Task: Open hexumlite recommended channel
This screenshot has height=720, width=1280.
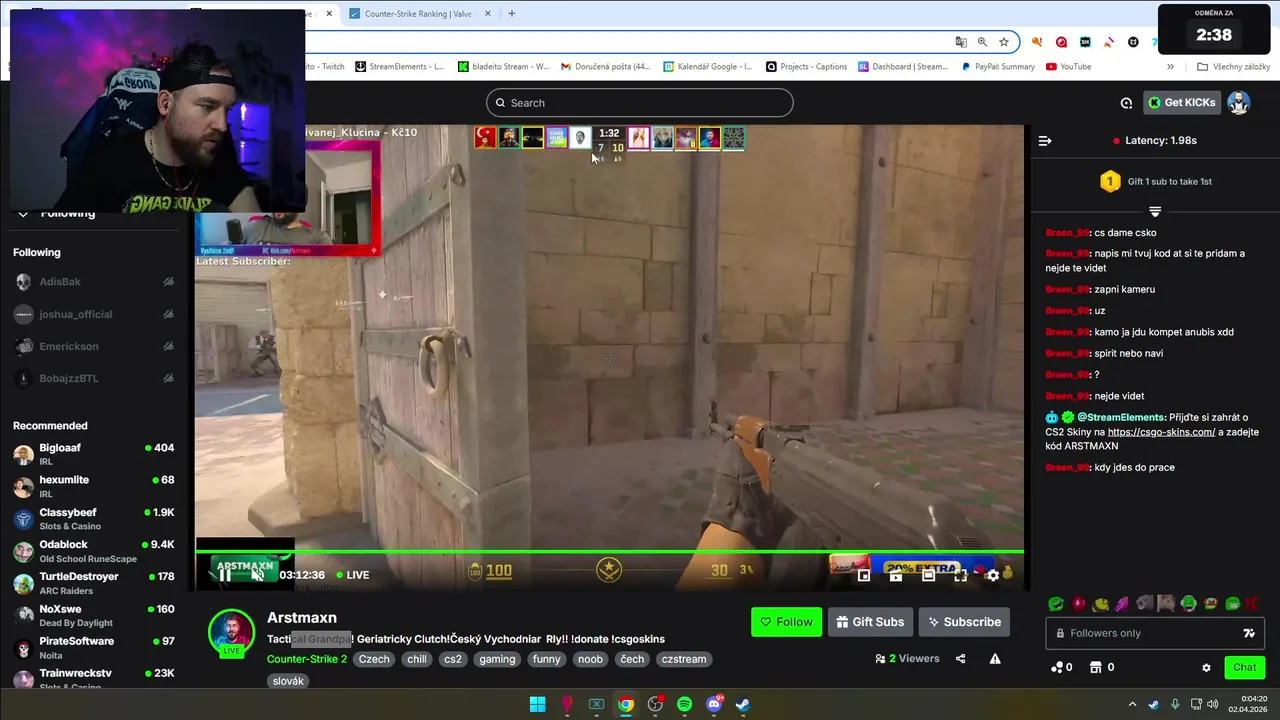Action: tap(93, 487)
